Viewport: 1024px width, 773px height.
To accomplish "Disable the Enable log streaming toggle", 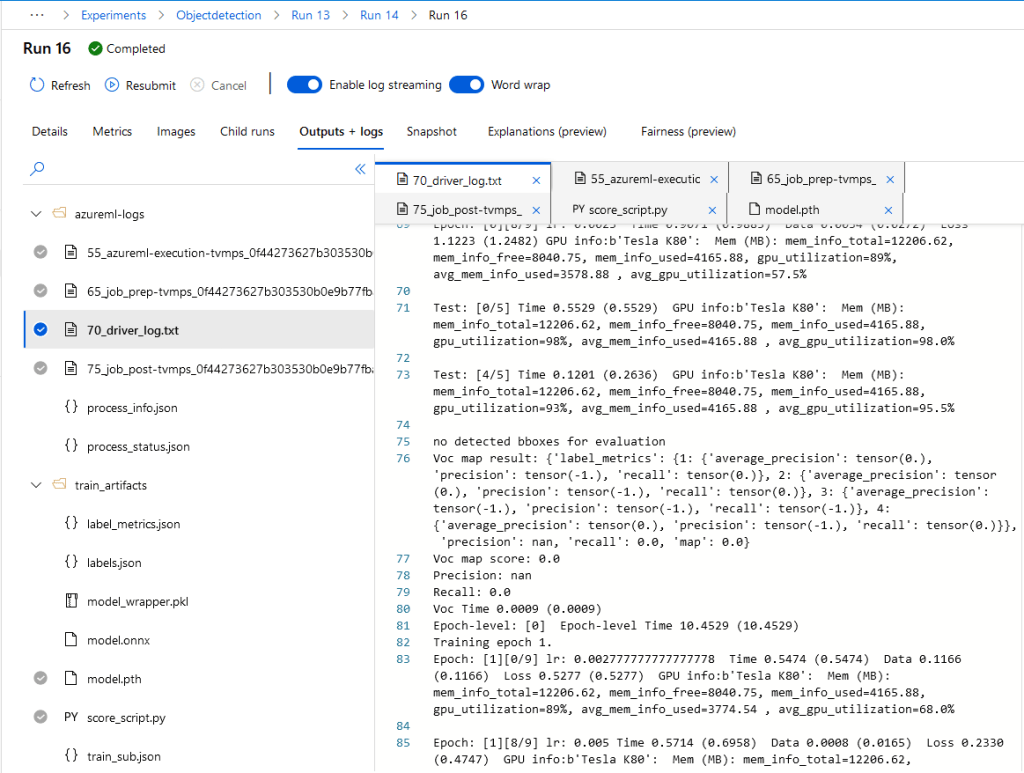I will click(x=304, y=85).
